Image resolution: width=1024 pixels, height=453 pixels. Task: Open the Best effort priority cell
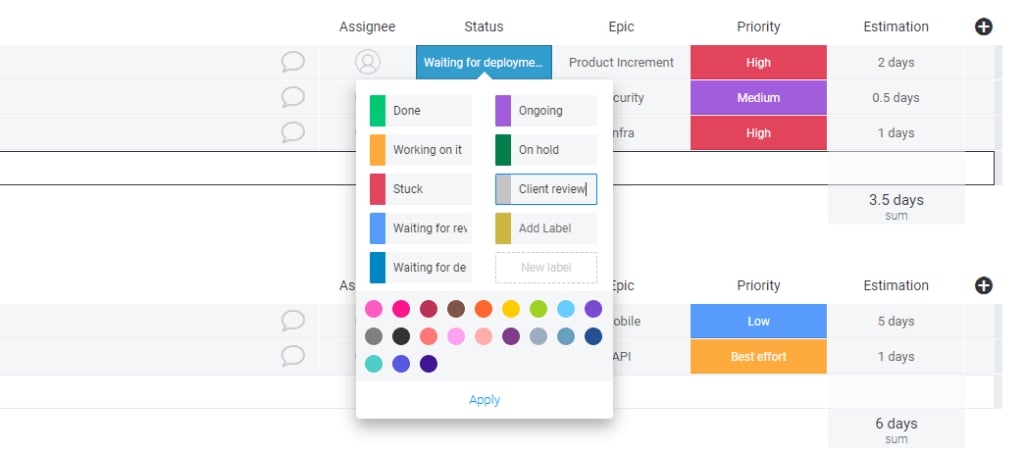[x=758, y=356]
